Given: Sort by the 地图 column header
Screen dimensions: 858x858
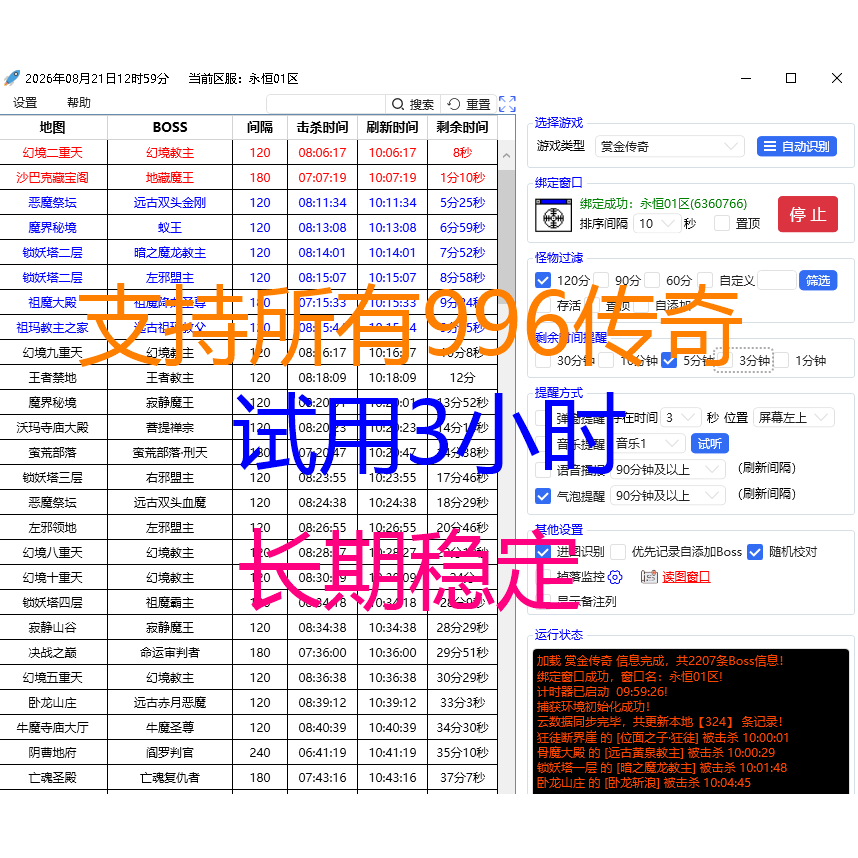Looking at the screenshot, I should [x=53, y=127].
